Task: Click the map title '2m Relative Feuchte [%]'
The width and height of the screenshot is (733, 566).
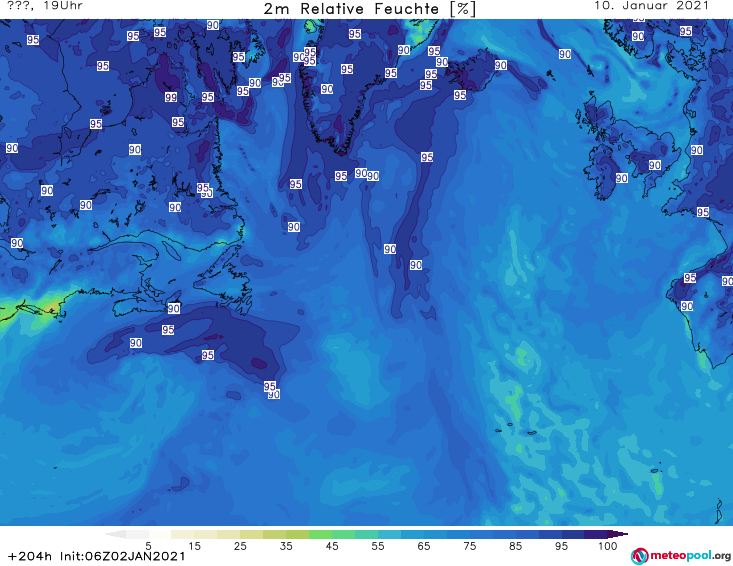Action: coord(369,9)
